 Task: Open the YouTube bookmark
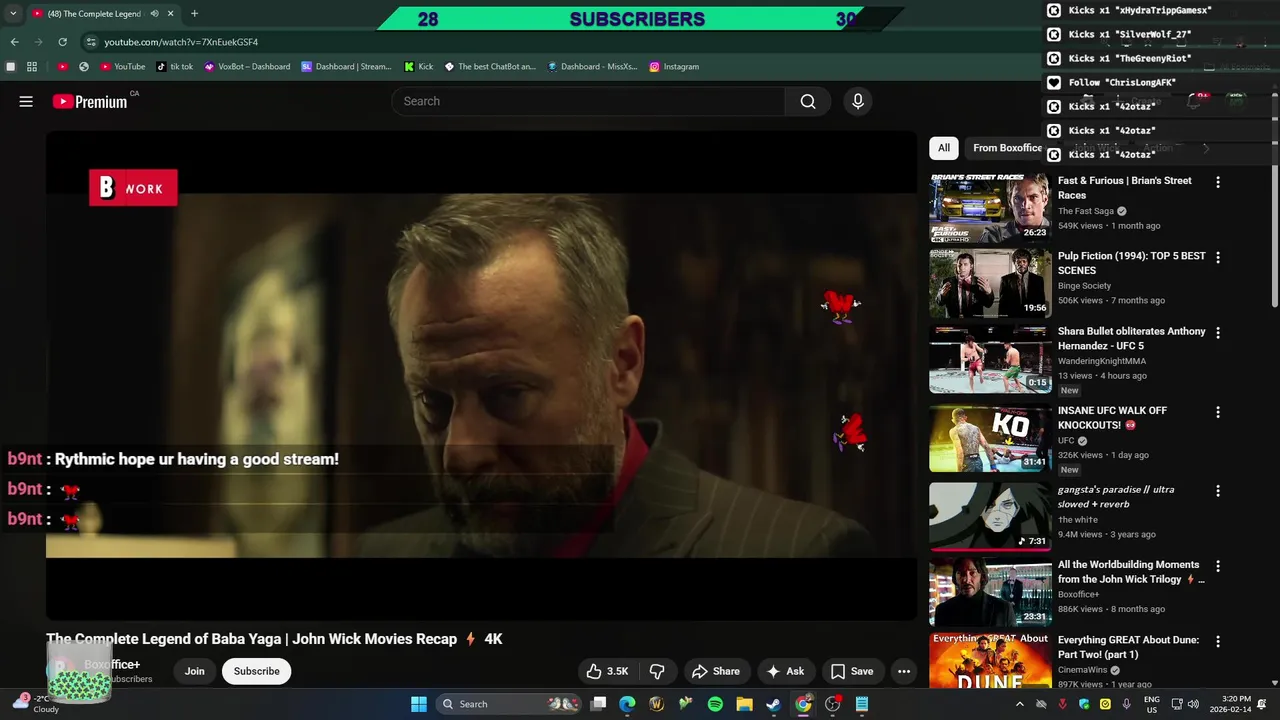(x=122, y=67)
